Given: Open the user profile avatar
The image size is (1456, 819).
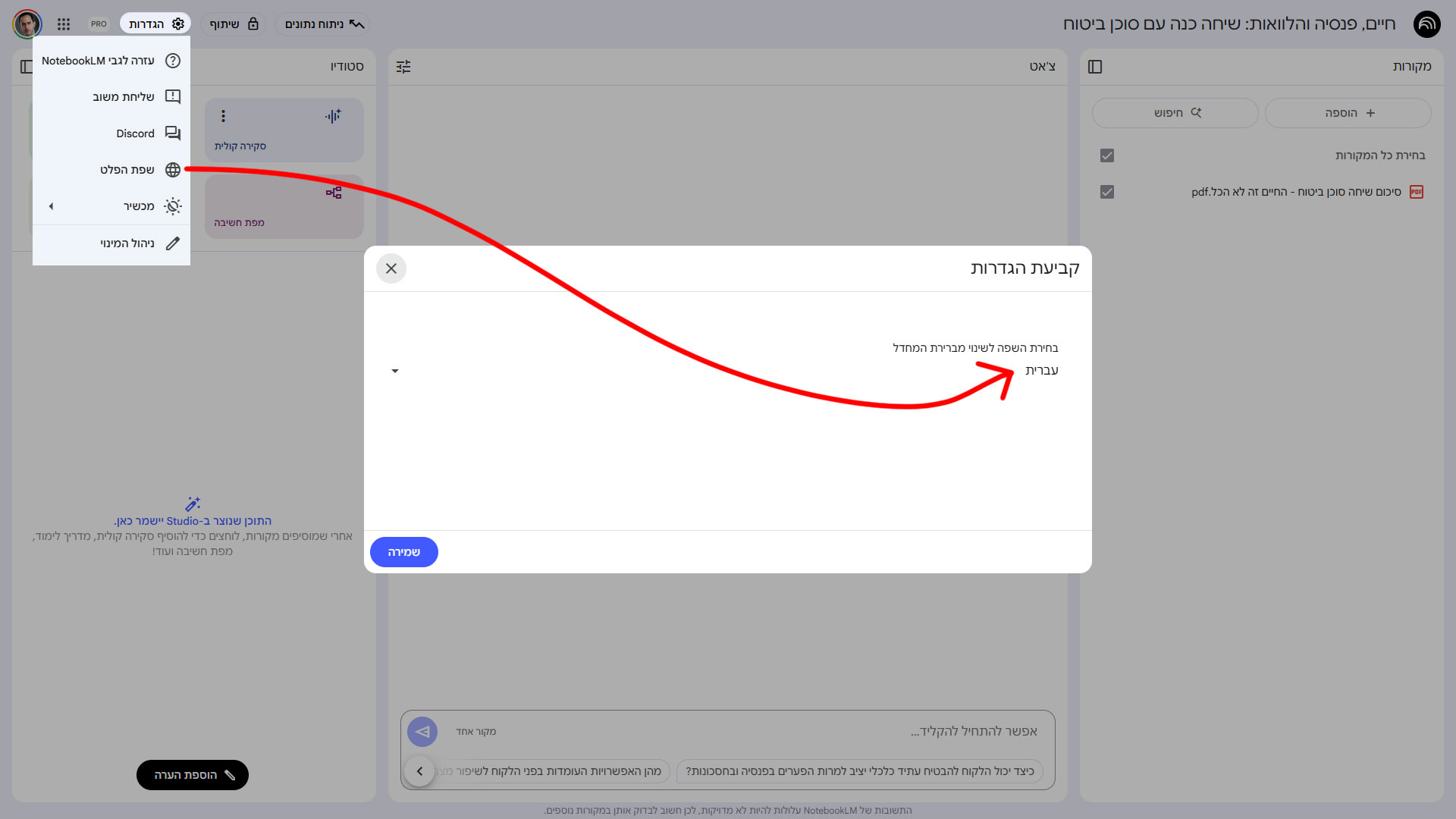Looking at the screenshot, I should 27,24.
